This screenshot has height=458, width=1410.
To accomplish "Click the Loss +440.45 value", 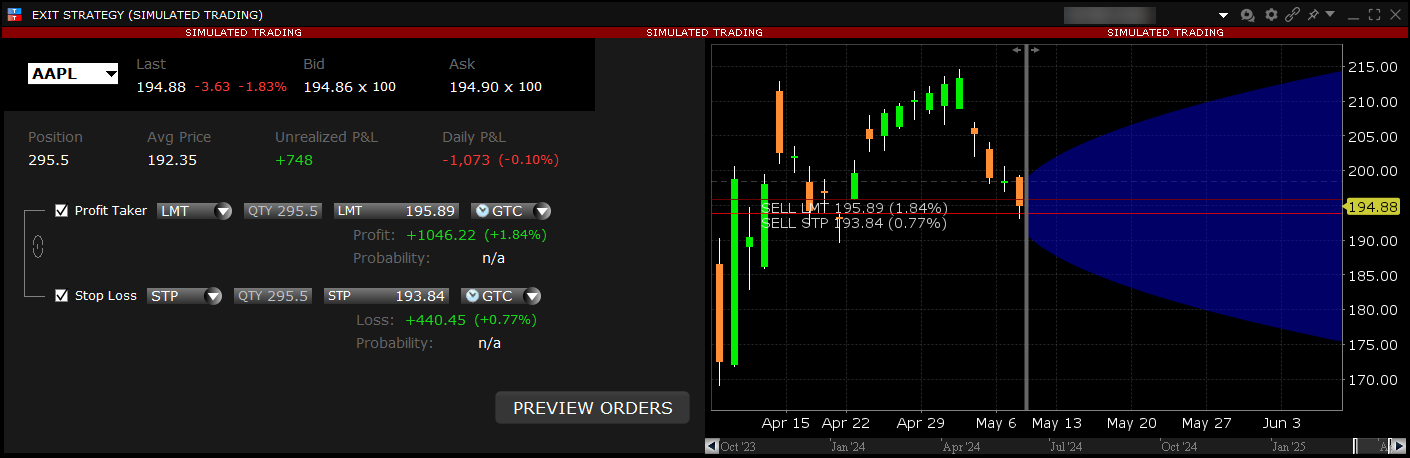I will pos(436,320).
